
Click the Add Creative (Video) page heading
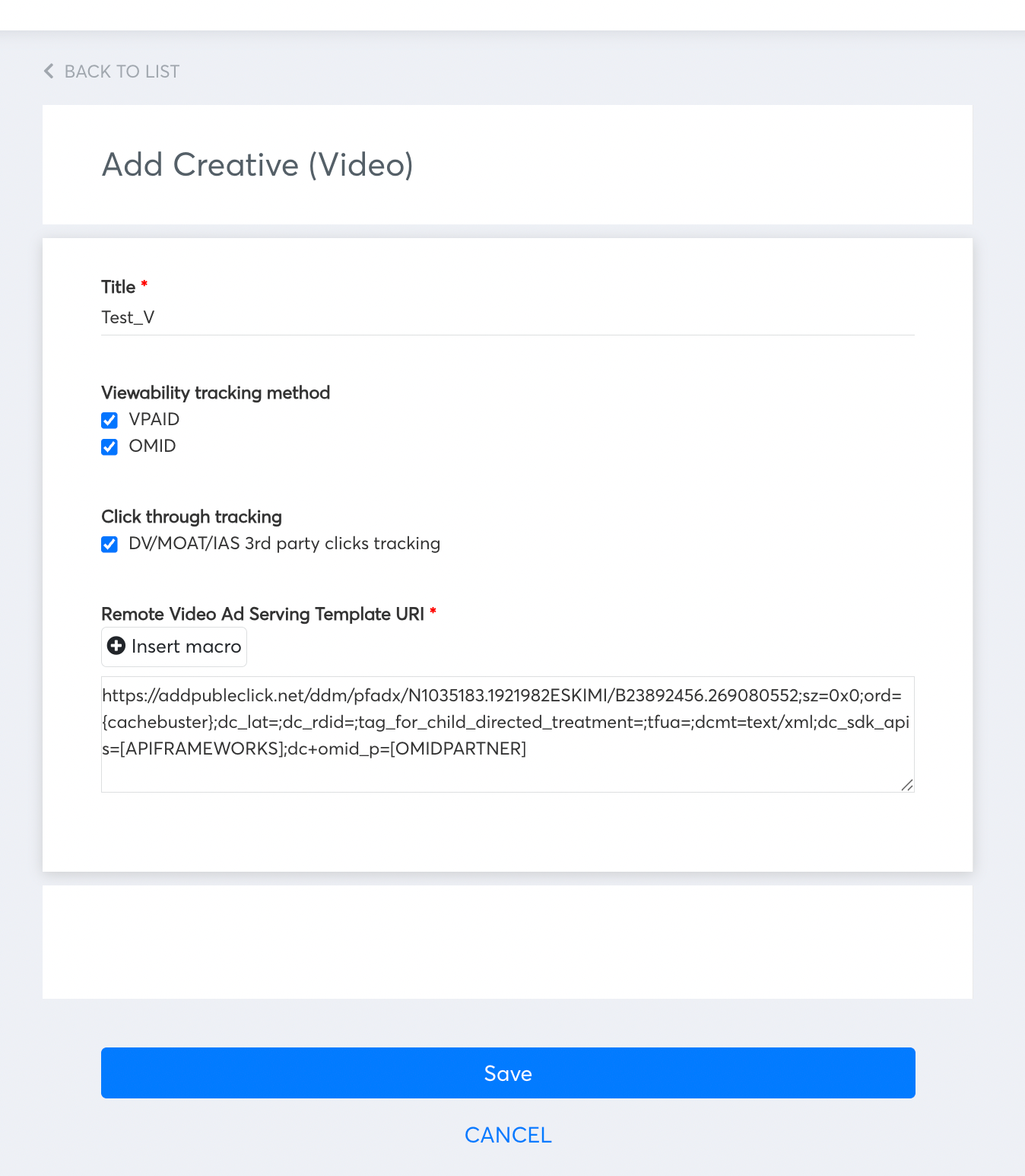[x=258, y=165]
